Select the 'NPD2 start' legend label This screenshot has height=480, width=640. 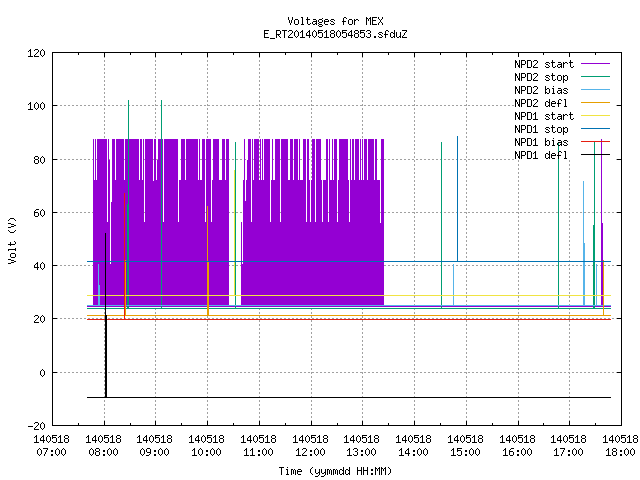[544, 64]
